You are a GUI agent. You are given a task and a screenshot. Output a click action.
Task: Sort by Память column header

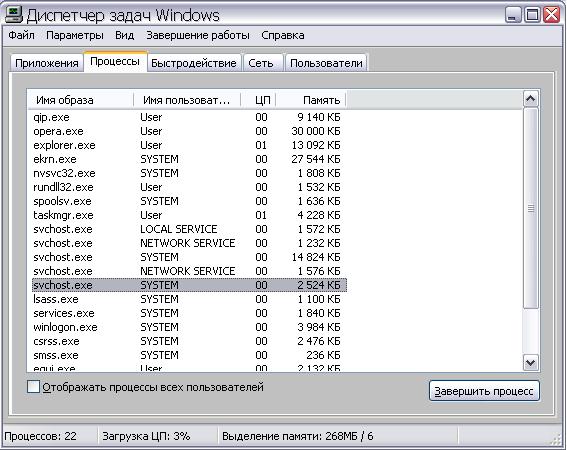(x=311, y=100)
